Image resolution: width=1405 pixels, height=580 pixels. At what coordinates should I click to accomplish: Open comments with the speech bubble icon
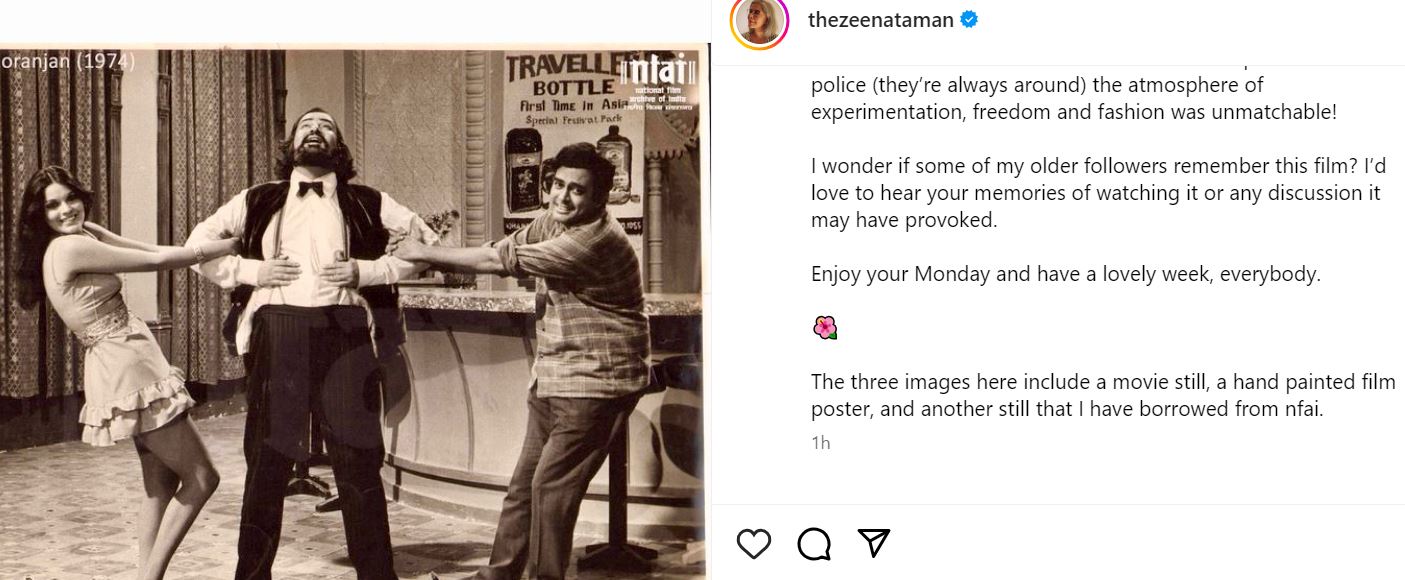point(814,543)
